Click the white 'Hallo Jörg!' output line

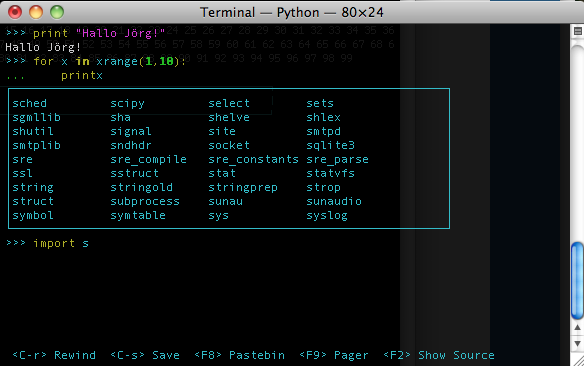coord(43,47)
